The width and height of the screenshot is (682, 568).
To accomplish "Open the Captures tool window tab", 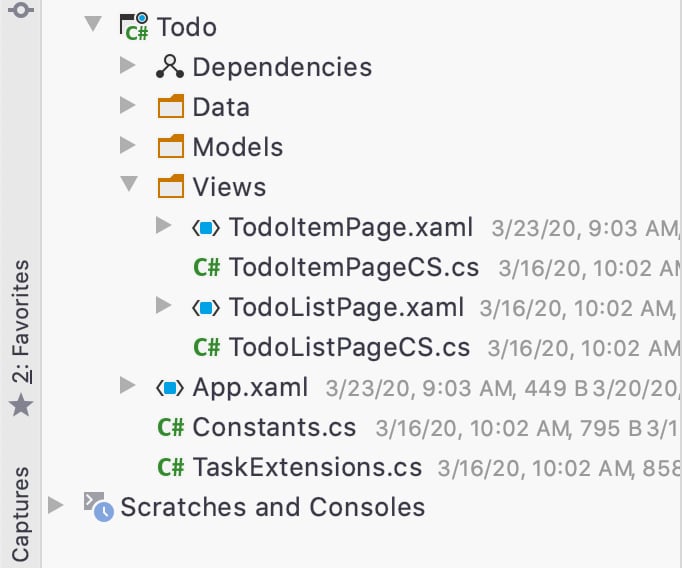I will [x=21, y=512].
